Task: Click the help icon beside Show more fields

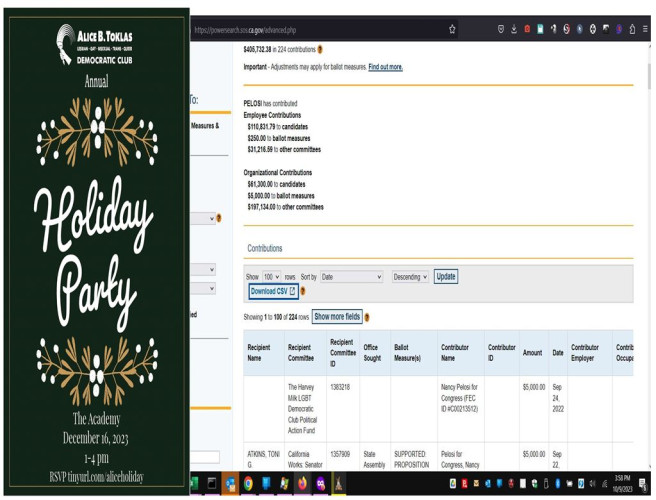Action: coord(368,317)
